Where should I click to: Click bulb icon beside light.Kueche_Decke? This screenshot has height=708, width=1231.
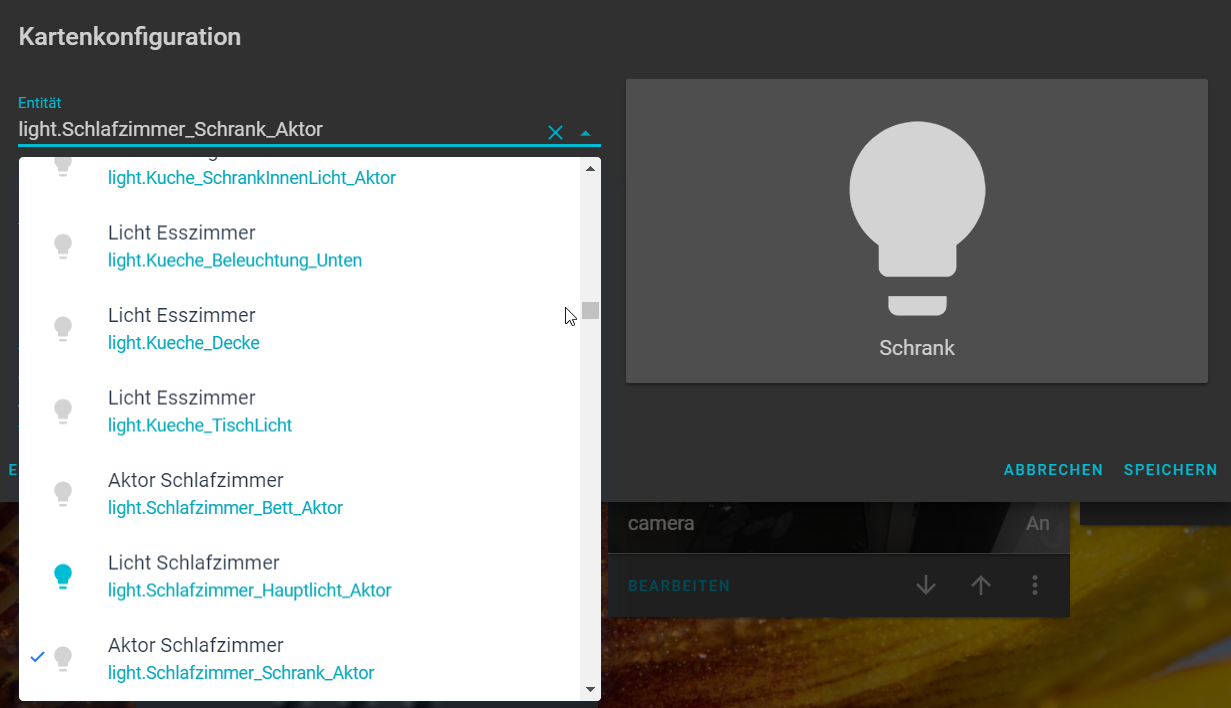click(63, 328)
